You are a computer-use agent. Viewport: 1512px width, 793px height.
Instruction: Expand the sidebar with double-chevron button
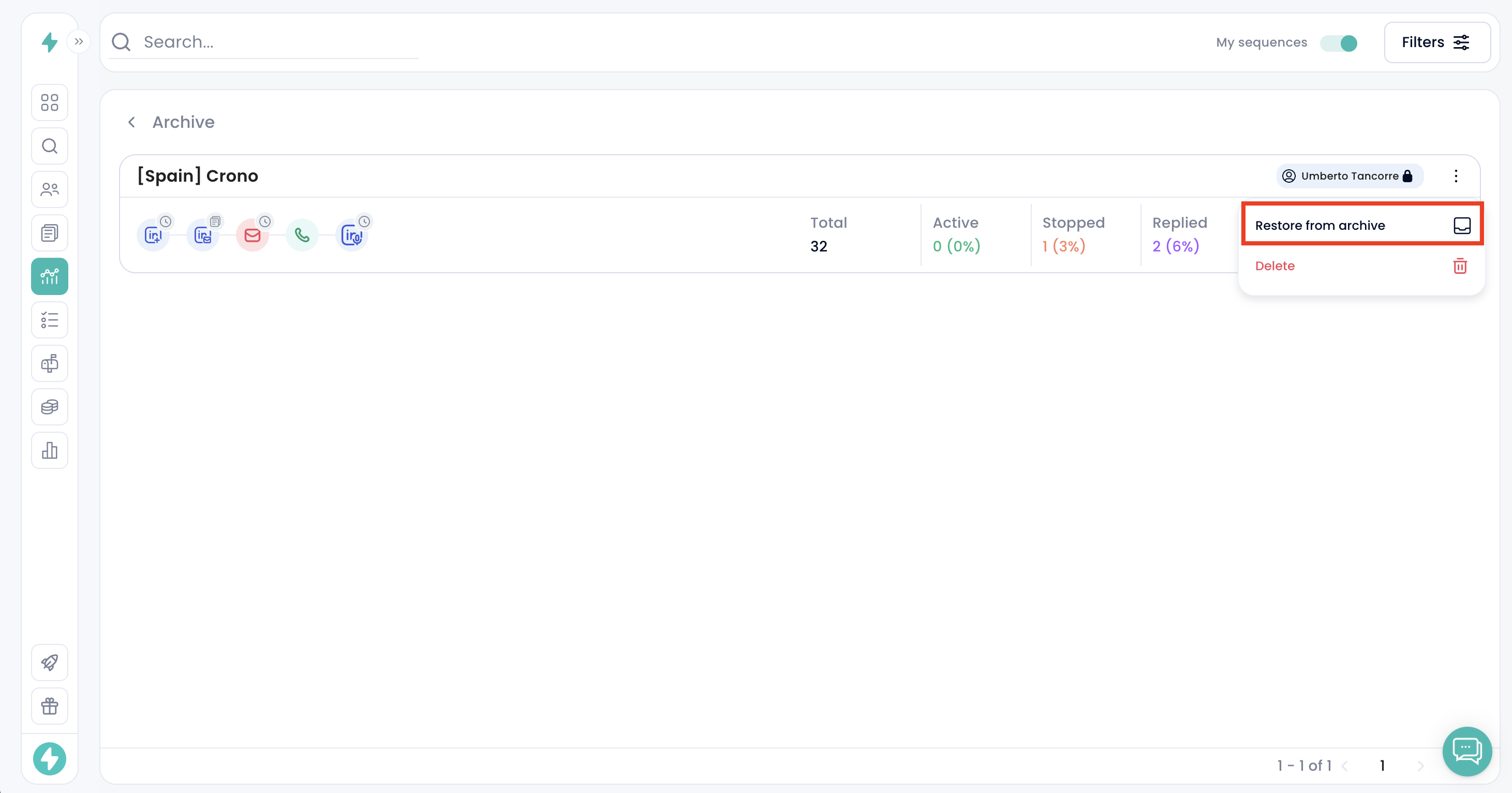click(x=79, y=42)
